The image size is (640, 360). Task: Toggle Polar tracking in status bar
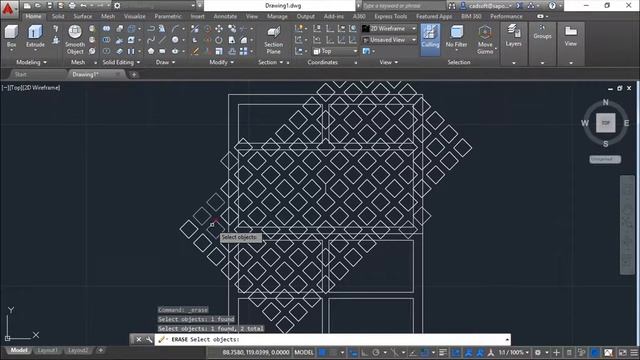376,353
